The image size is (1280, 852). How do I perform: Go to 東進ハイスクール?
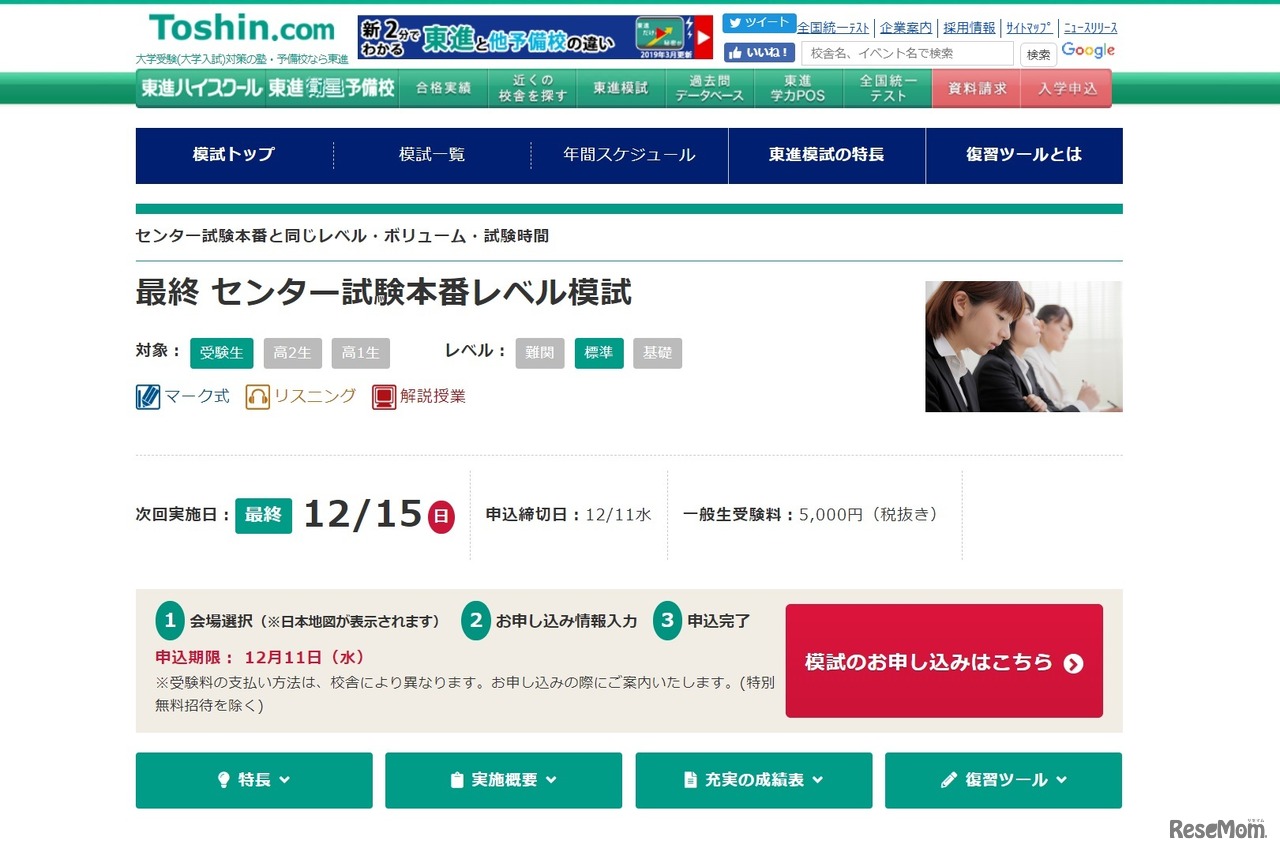point(201,88)
